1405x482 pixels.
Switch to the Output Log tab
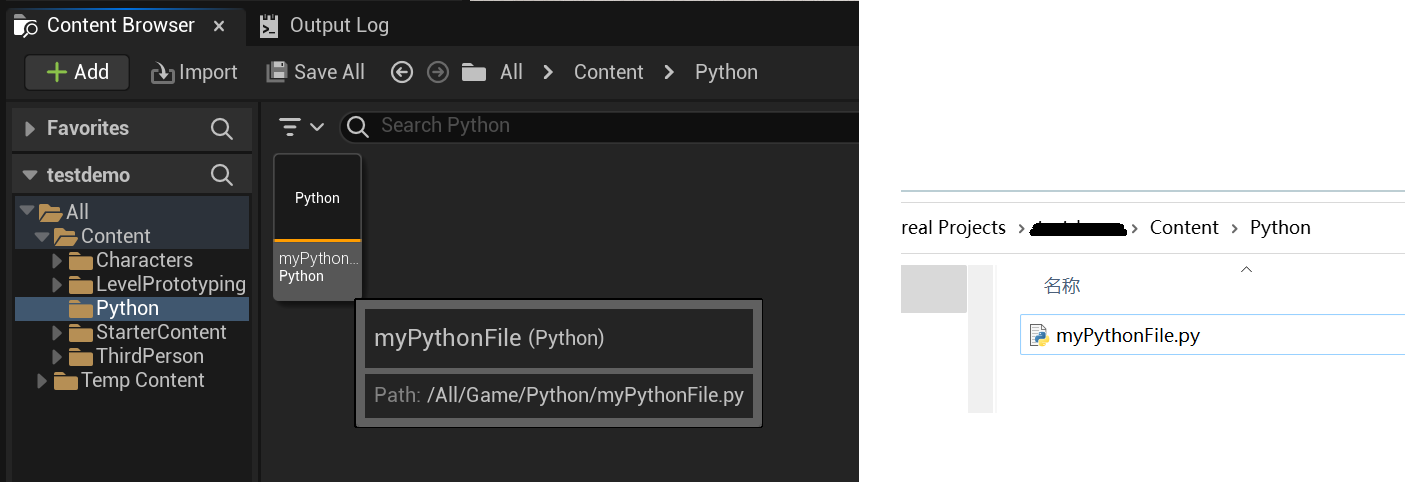tap(338, 26)
